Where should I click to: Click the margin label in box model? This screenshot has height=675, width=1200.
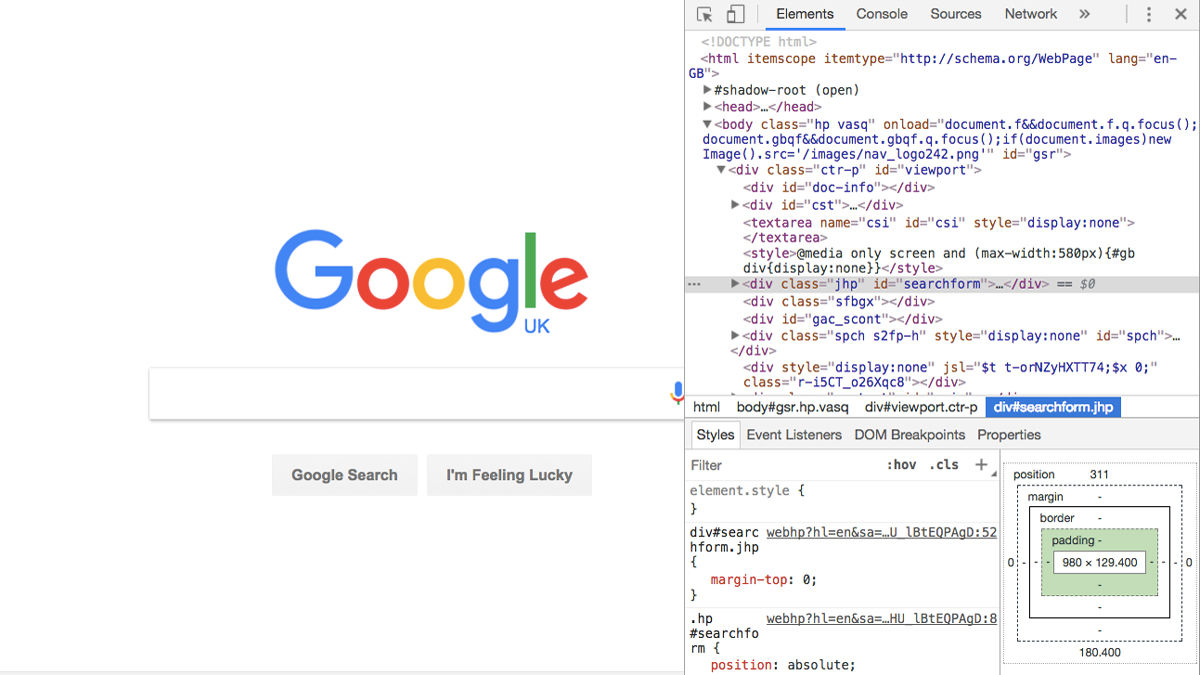click(x=1045, y=497)
